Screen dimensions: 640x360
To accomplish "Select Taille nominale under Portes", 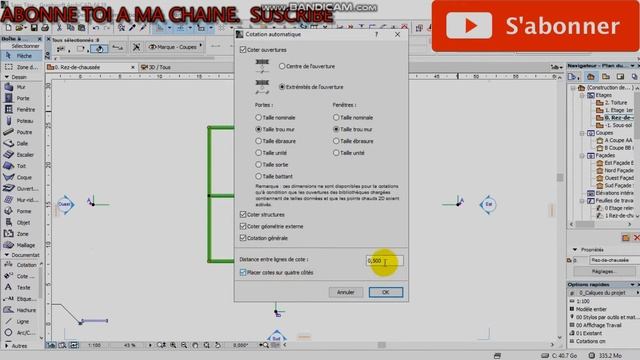I will [258, 118].
